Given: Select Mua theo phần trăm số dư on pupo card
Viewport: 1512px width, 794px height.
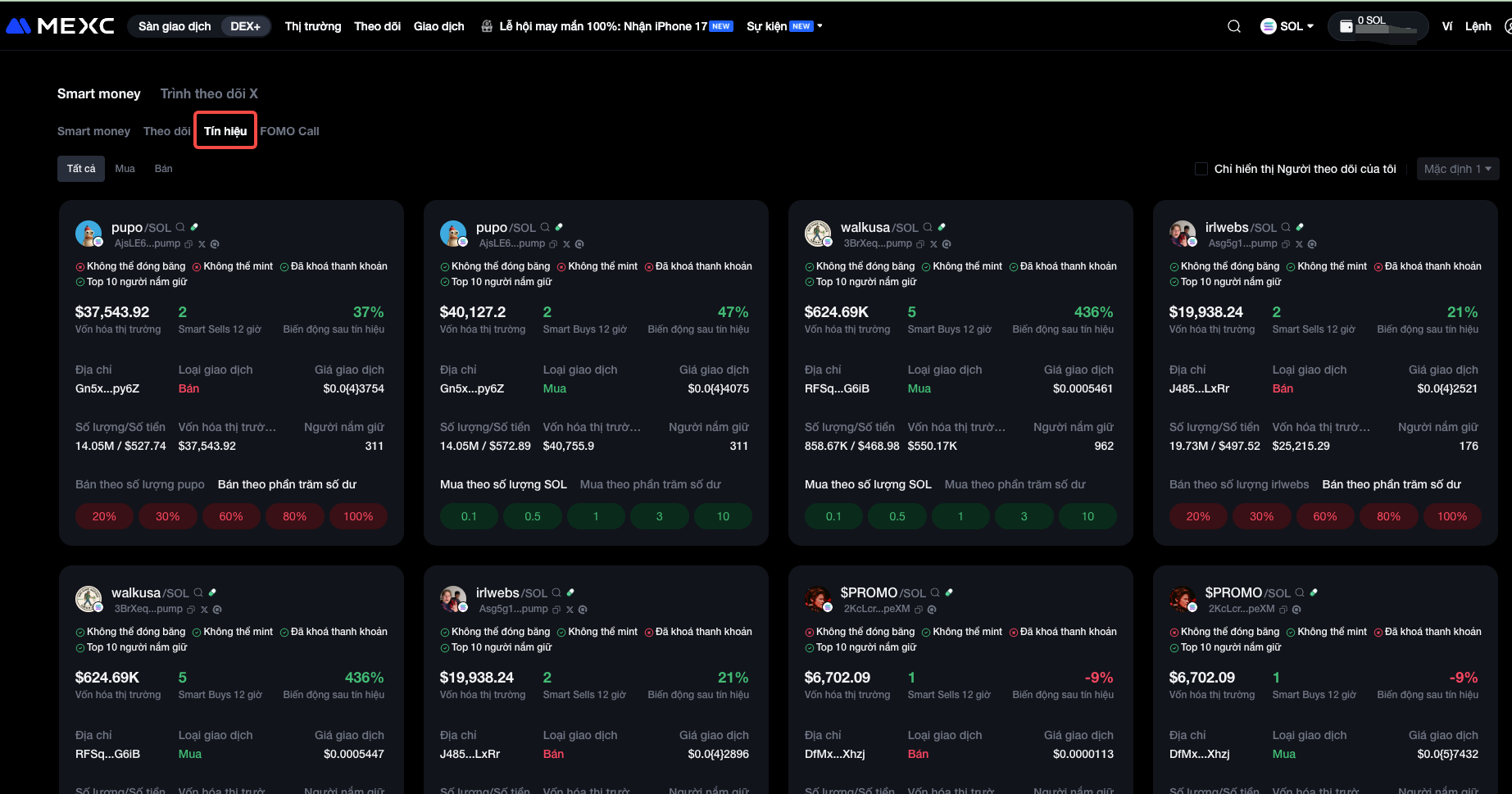Looking at the screenshot, I should pos(650,484).
